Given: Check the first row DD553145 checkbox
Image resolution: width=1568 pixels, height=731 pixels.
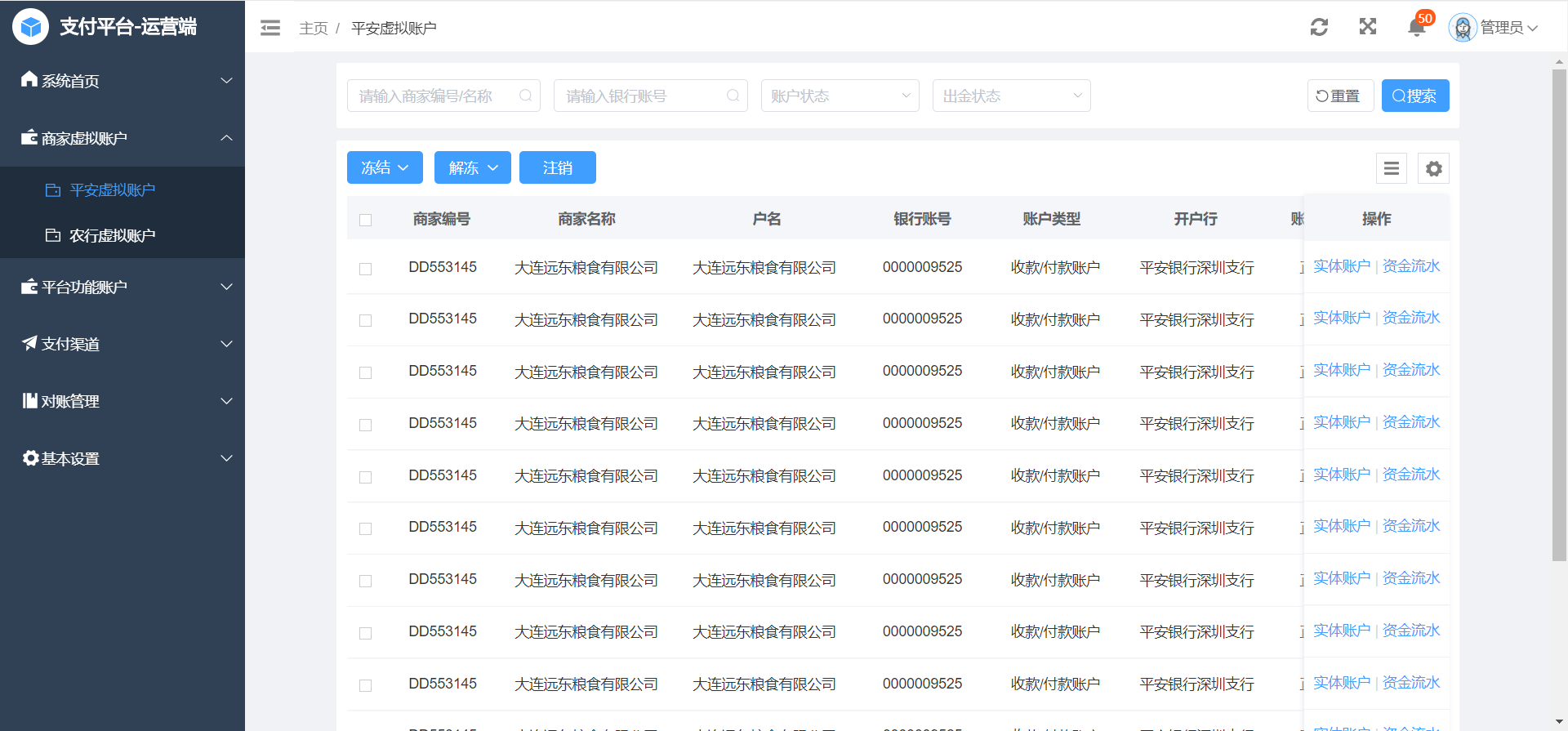Looking at the screenshot, I should click(365, 269).
